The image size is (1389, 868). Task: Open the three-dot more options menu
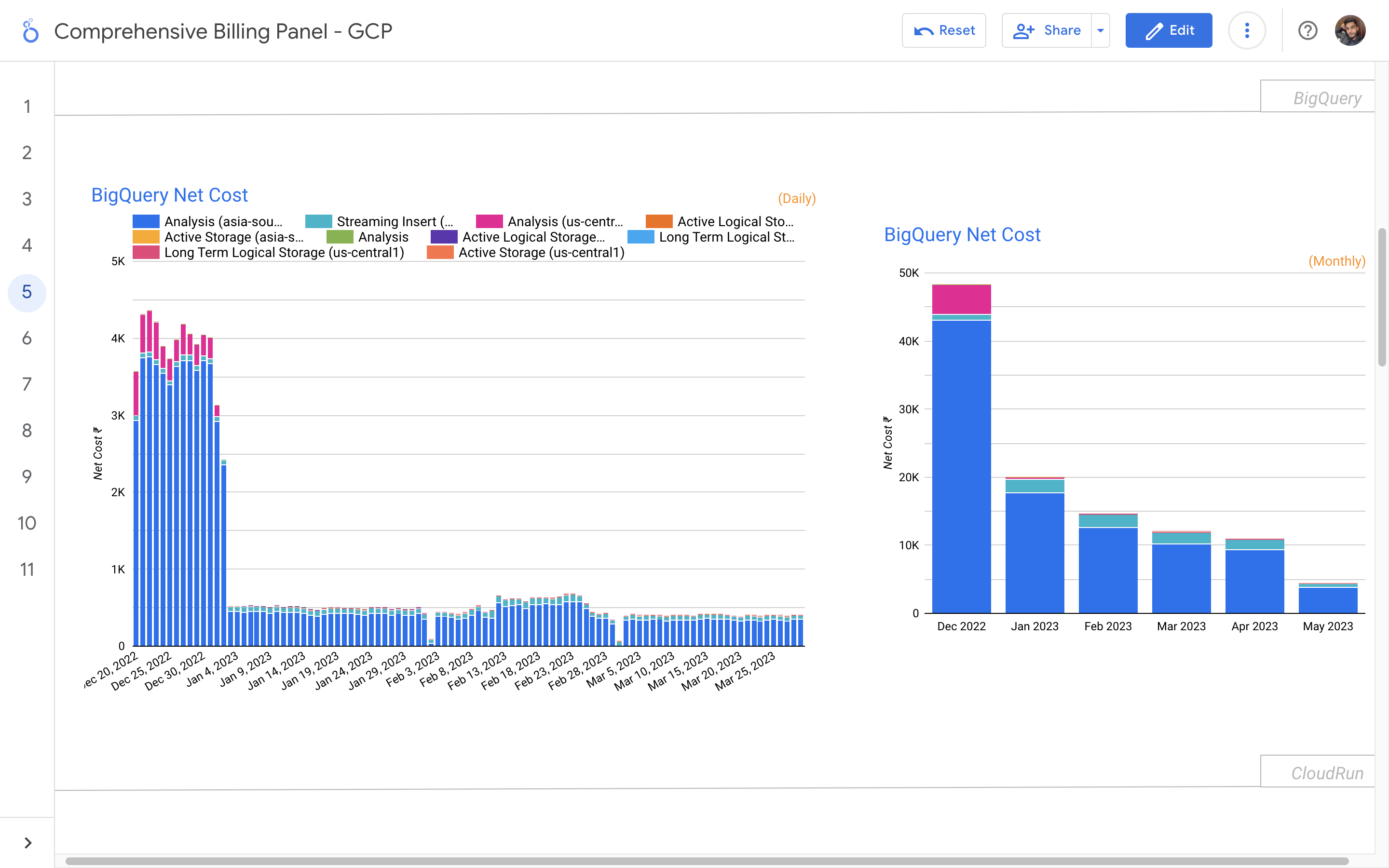1247,30
